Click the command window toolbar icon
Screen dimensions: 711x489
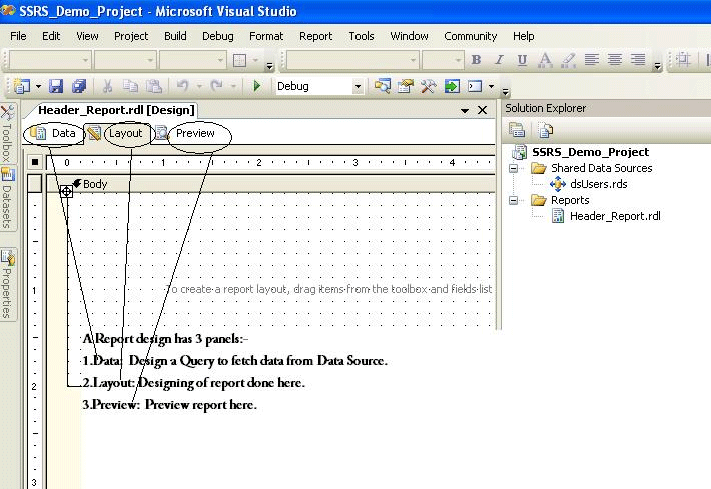(x=475, y=86)
